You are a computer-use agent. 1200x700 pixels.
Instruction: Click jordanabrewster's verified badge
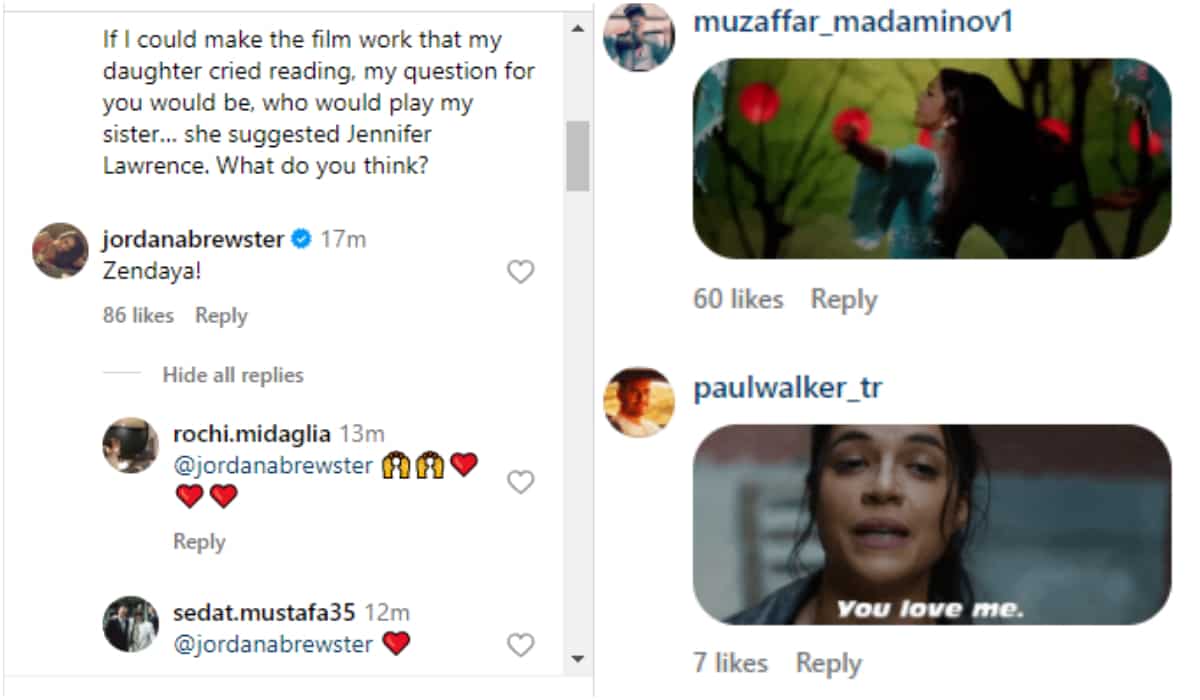click(301, 240)
